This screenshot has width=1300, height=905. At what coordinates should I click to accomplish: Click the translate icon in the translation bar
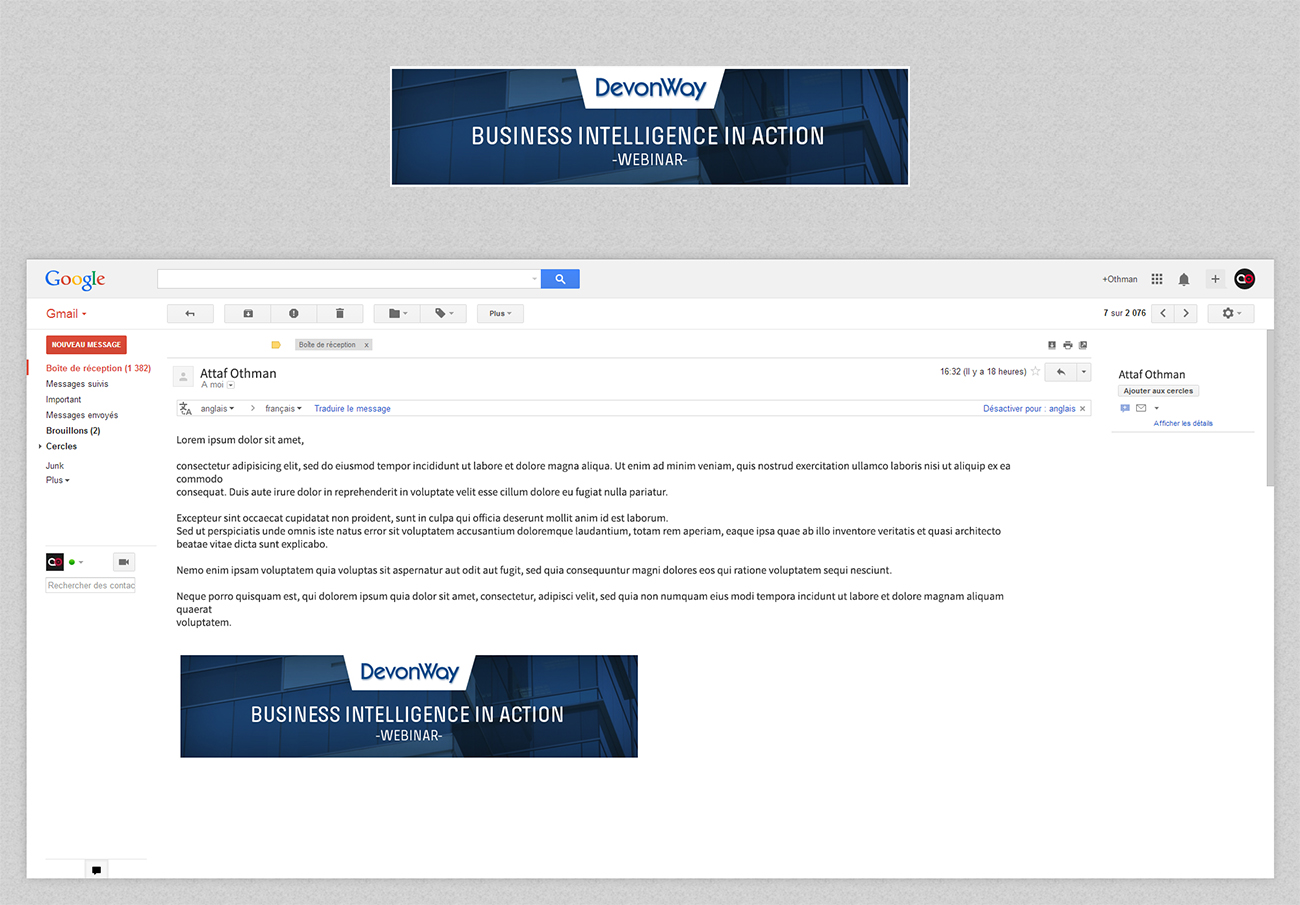(185, 409)
